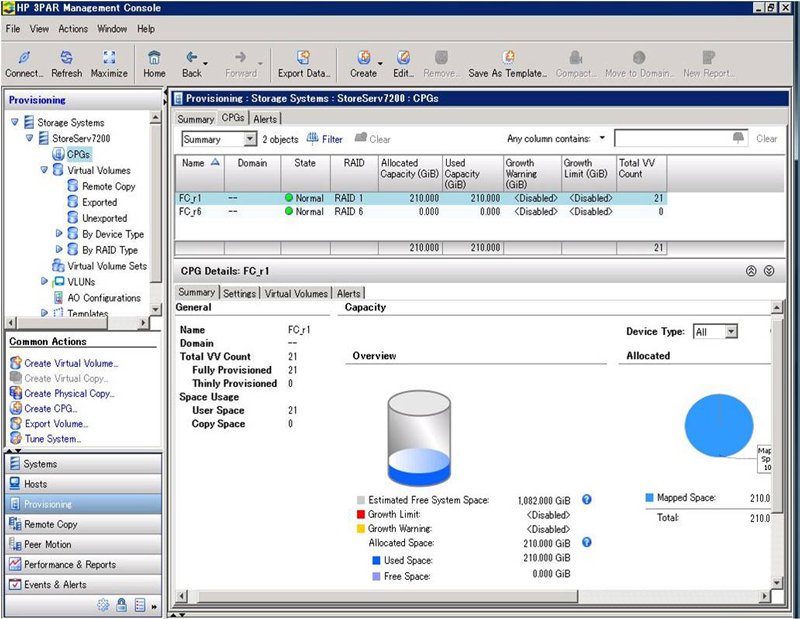Image resolution: width=800 pixels, height=619 pixels.
Task: Click the list icon at the sidebar bottom
Action: (x=140, y=605)
